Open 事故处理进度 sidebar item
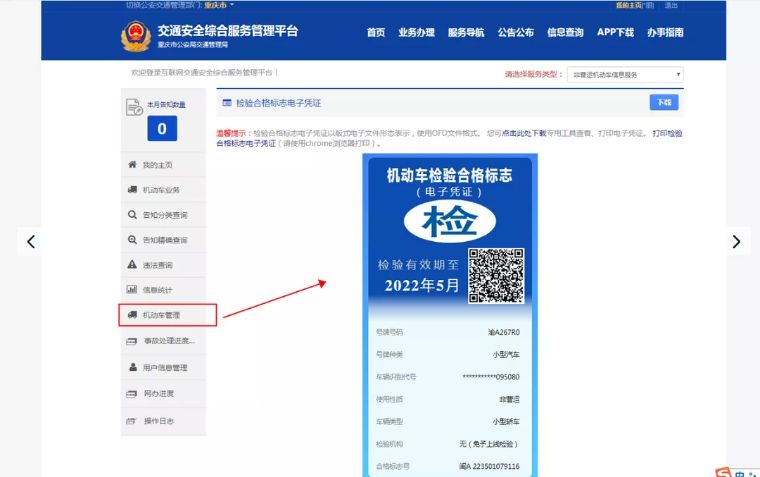Image resolution: width=760 pixels, height=477 pixels. pyautogui.click(x=163, y=341)
